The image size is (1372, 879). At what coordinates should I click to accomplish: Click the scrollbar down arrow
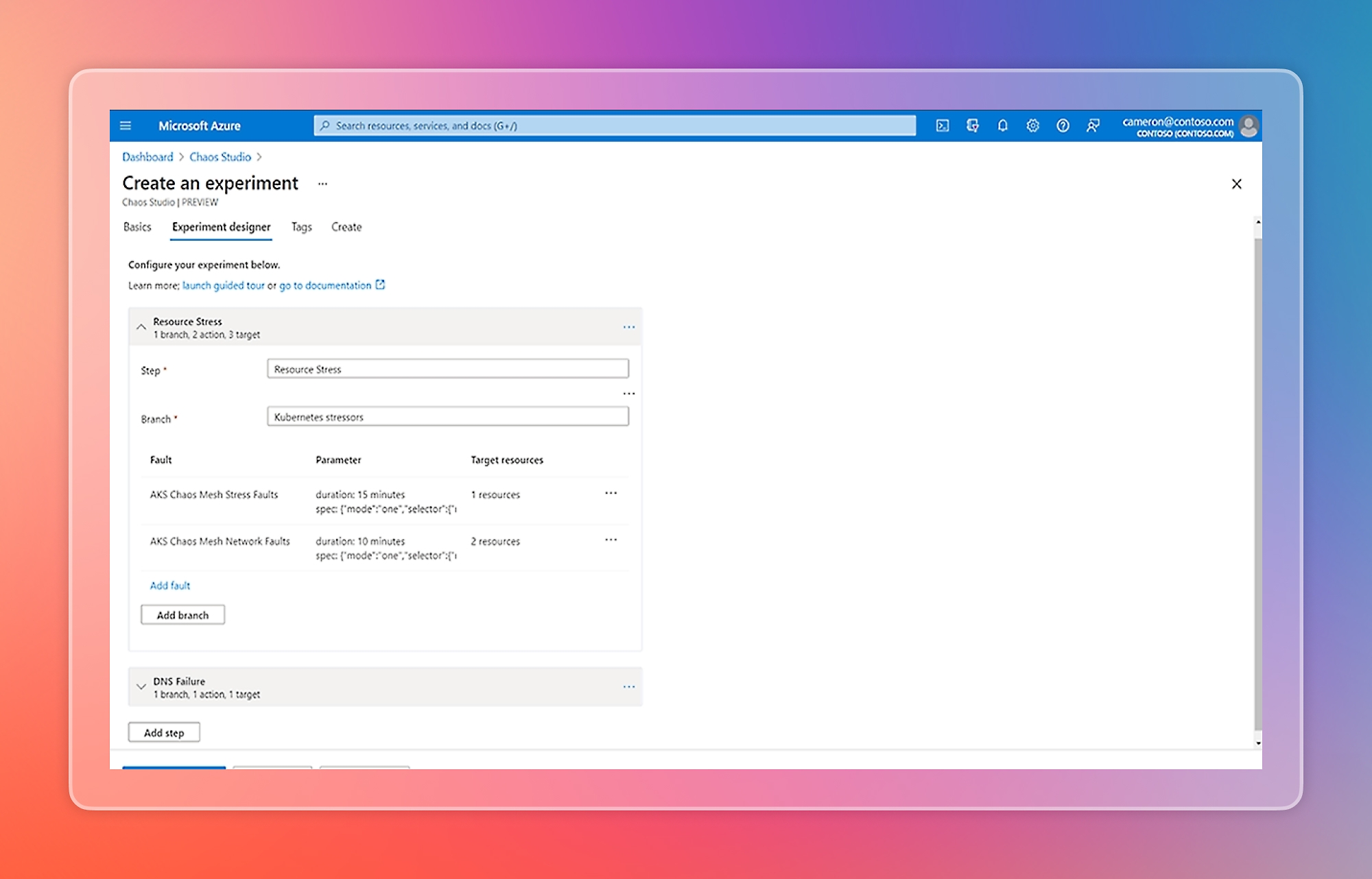pos(1258,743)
